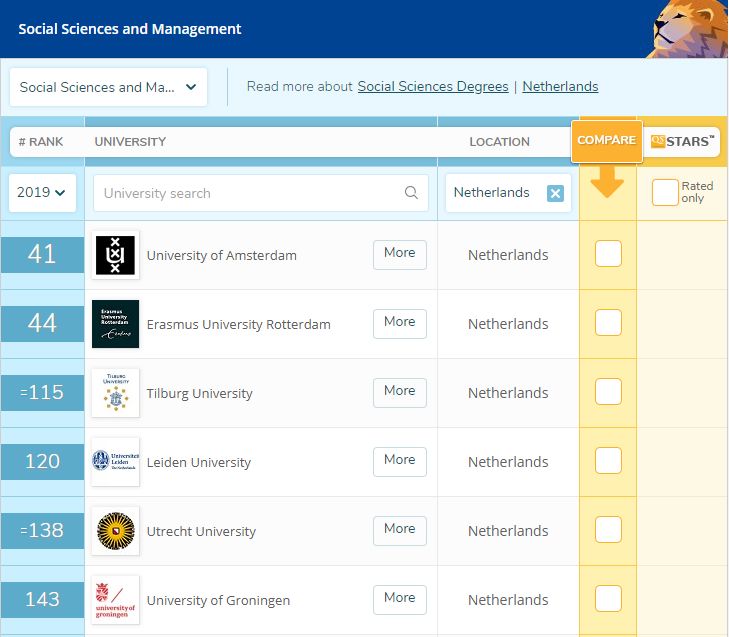The height and width of the screenshot is (637, 729).
Task: Click rank number 143
Action: 42,599
